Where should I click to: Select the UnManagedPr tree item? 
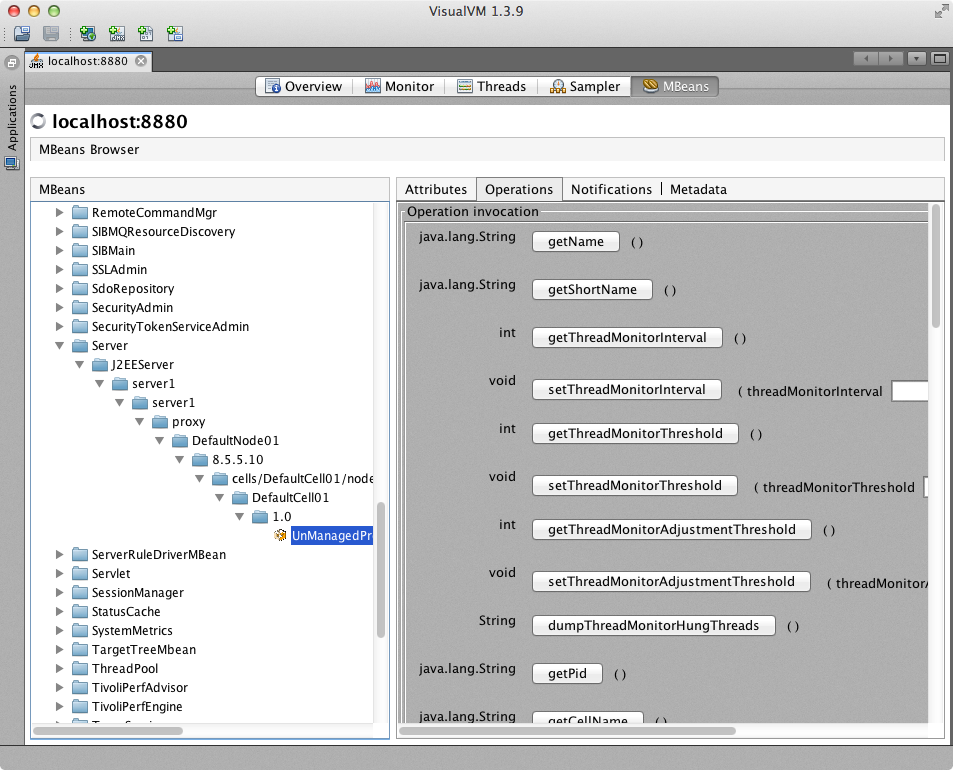(x=332, y=535)
